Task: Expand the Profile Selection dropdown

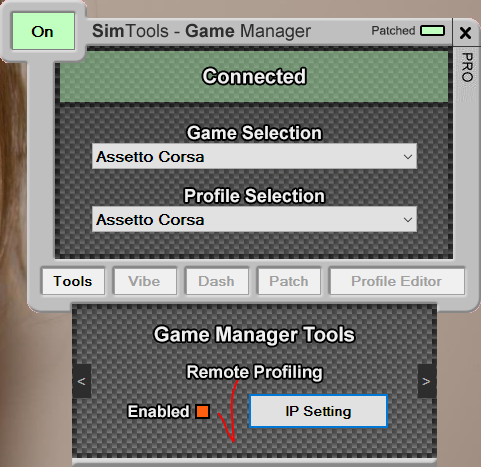Action: coord(254,219)
